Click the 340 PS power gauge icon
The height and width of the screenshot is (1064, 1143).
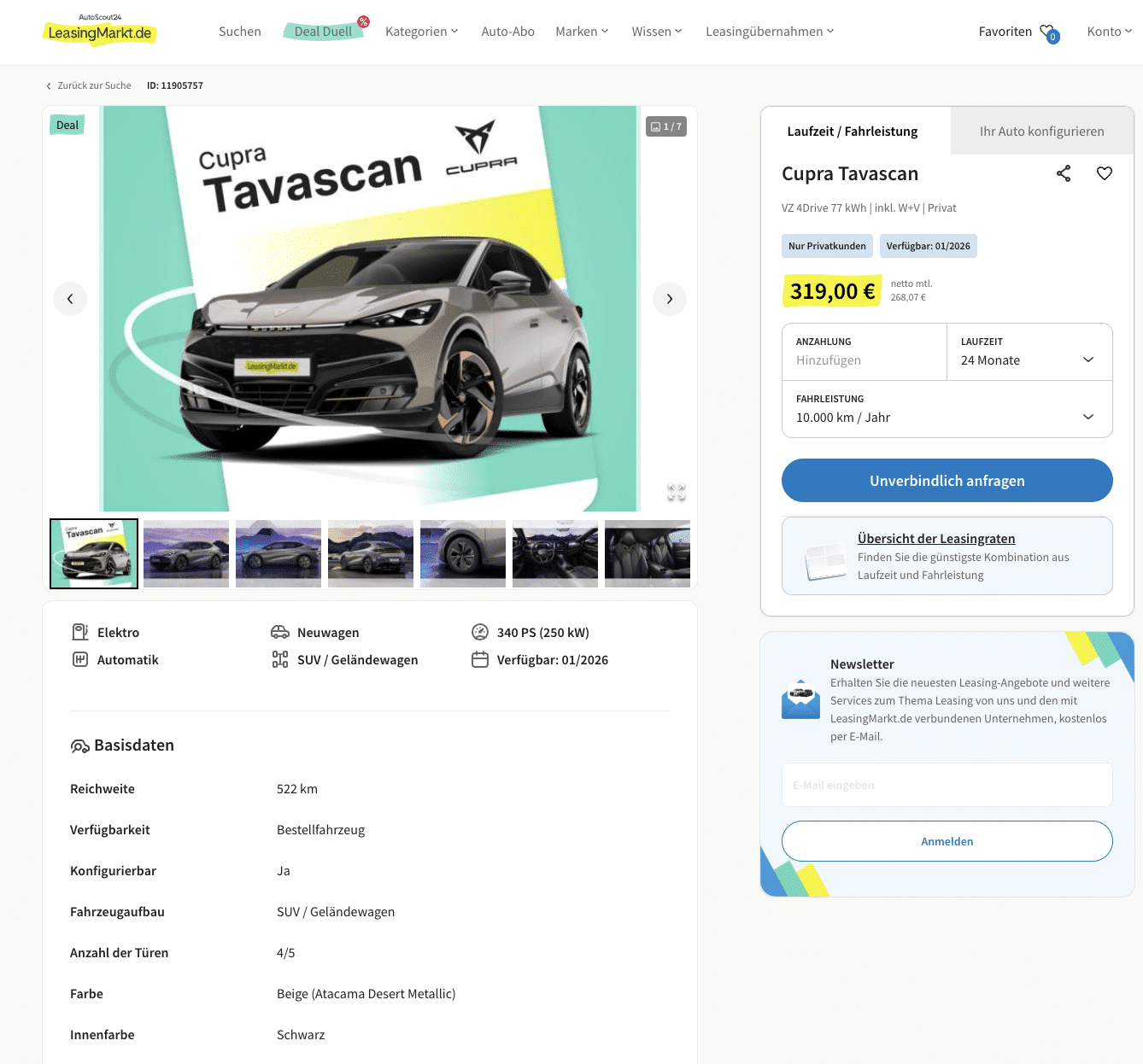480,632
